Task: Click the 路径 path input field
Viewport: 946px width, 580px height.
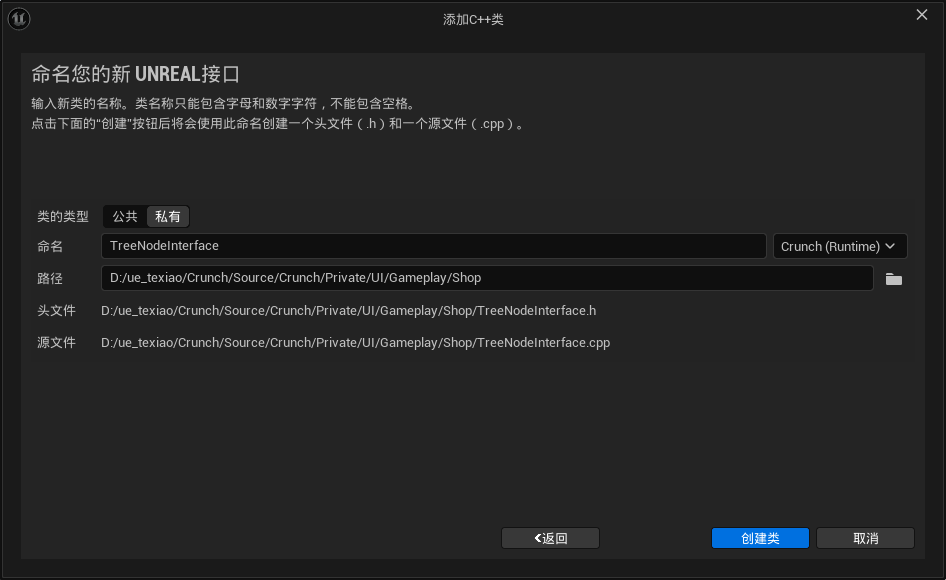Action: 487,278
